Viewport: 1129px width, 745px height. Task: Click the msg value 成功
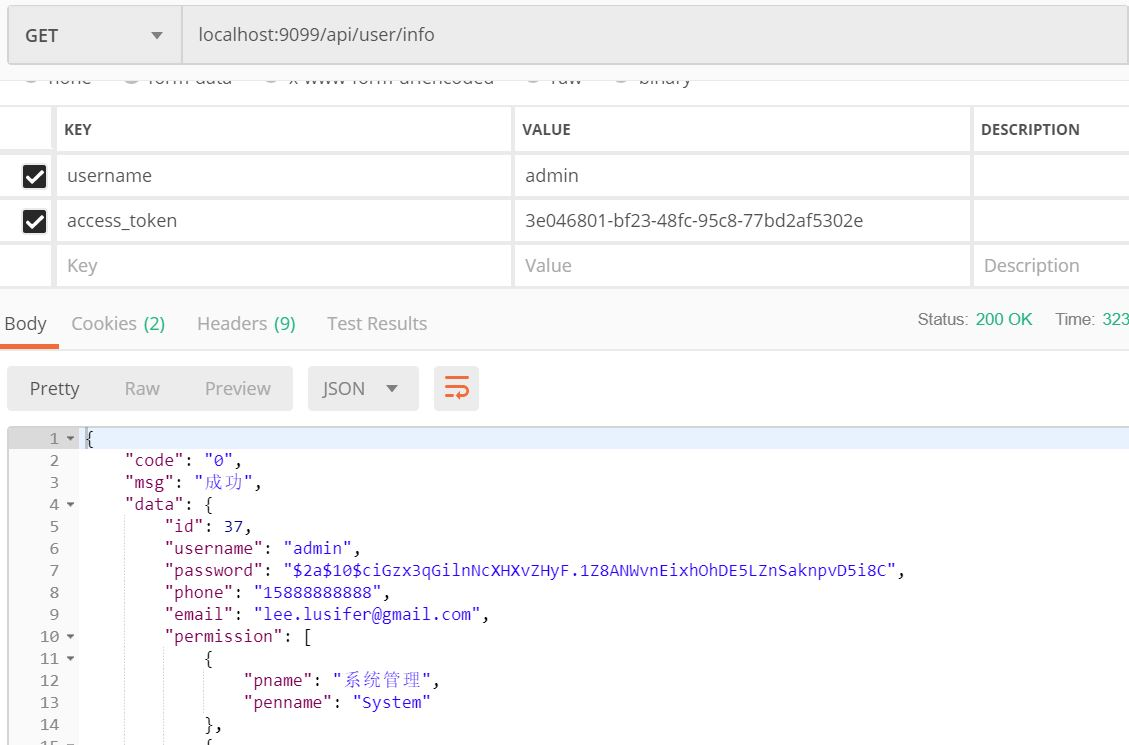pyautogui.click(x=223, y=482)
